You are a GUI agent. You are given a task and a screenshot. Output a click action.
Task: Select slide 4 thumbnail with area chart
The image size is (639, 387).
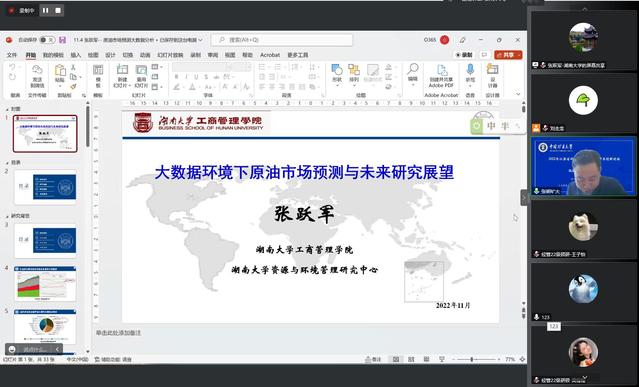[45, 284]
